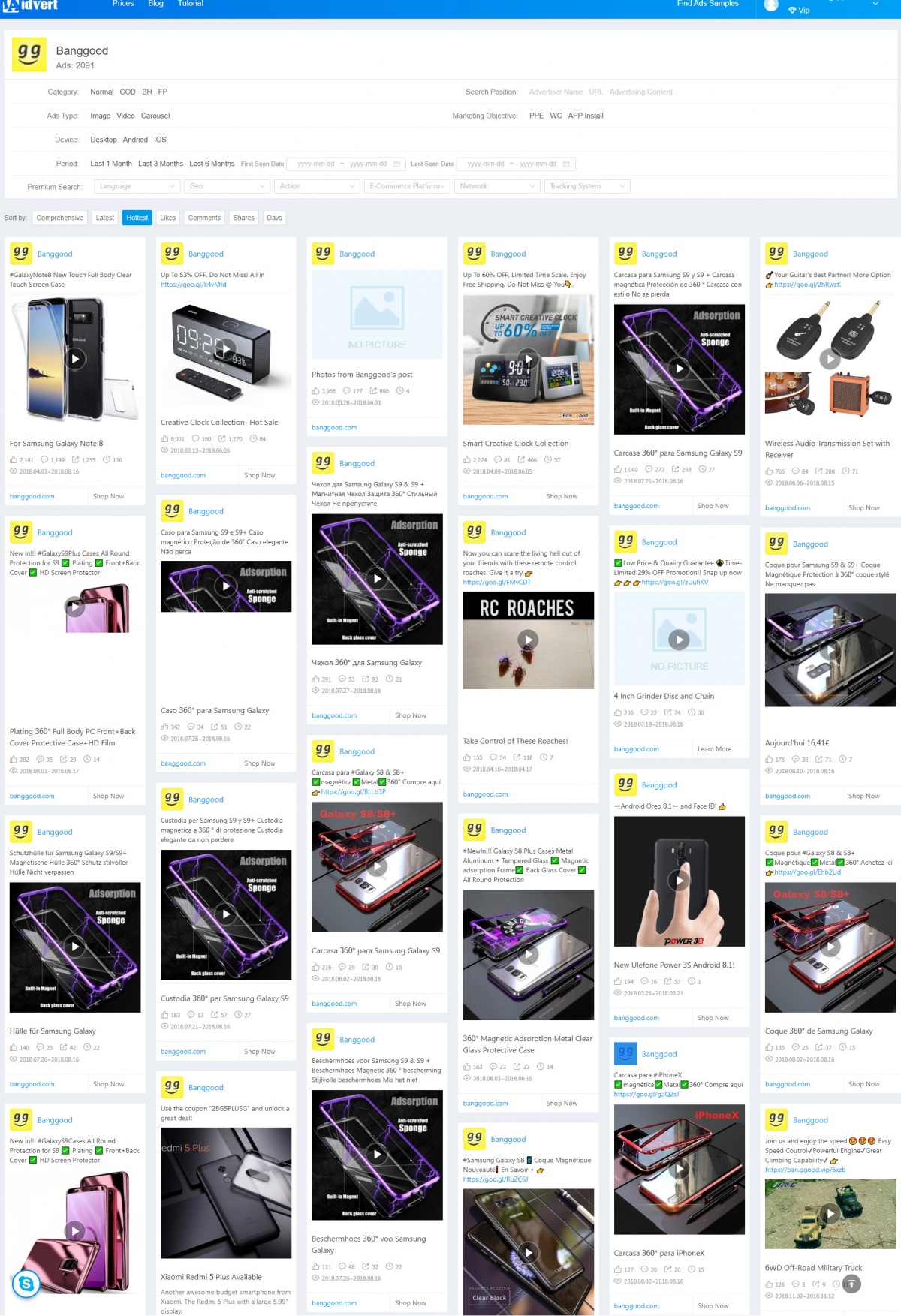Viewport: 901px width, 1316px height.
Task: Sort ads by Comments
Action: click(x=204, y=218)
